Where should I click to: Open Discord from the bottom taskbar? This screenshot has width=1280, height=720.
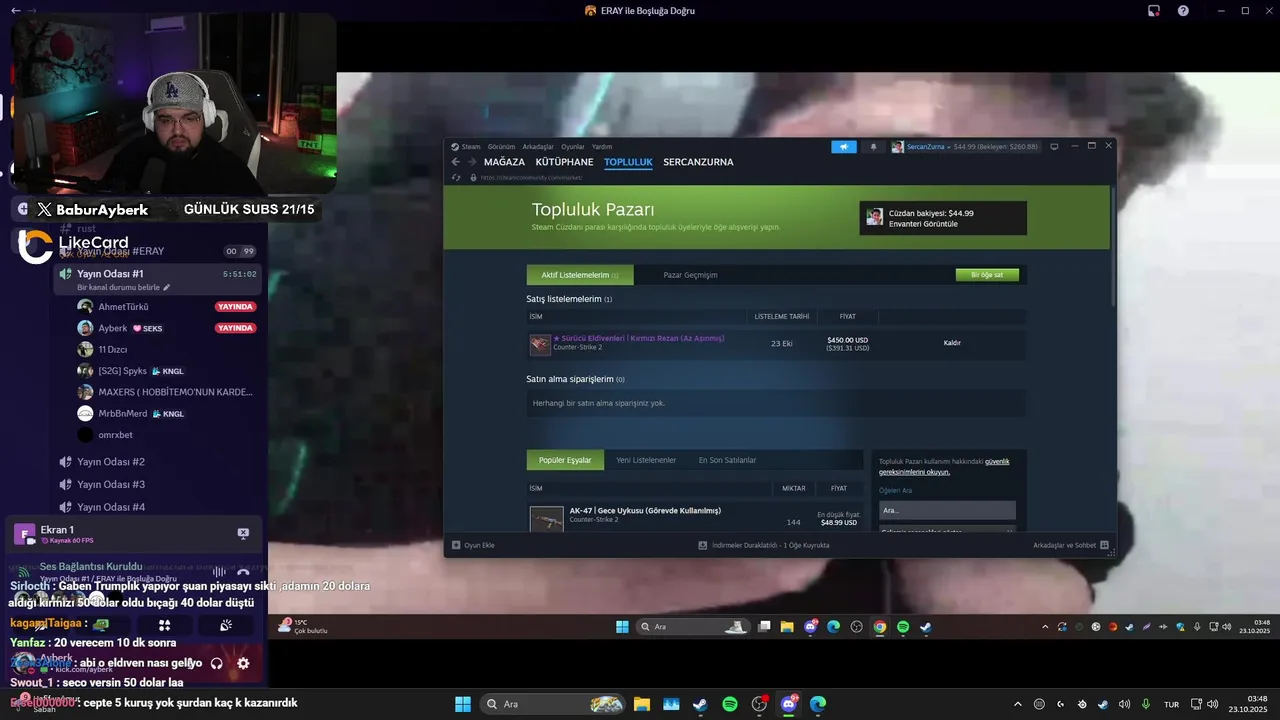pos(788,704)
